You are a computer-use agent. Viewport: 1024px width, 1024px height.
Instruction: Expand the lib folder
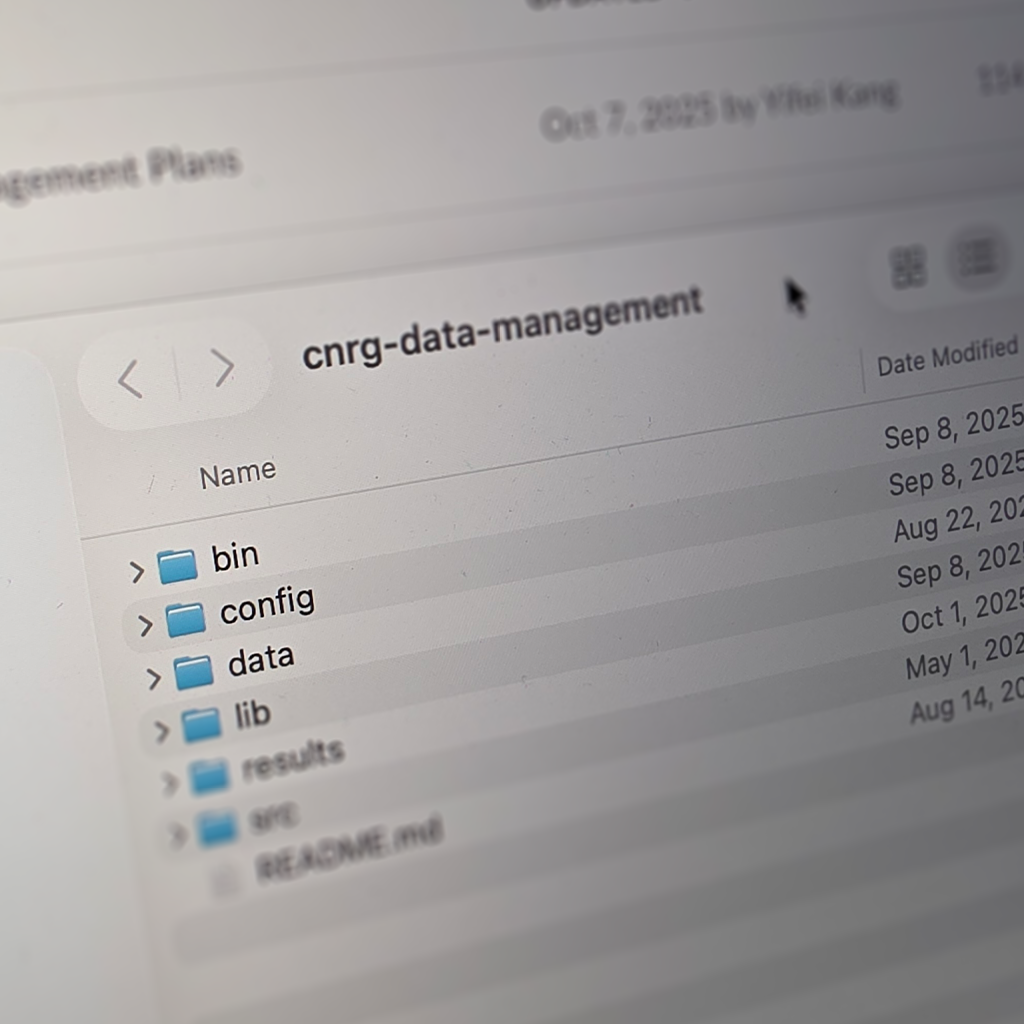[x=161, y=731]
